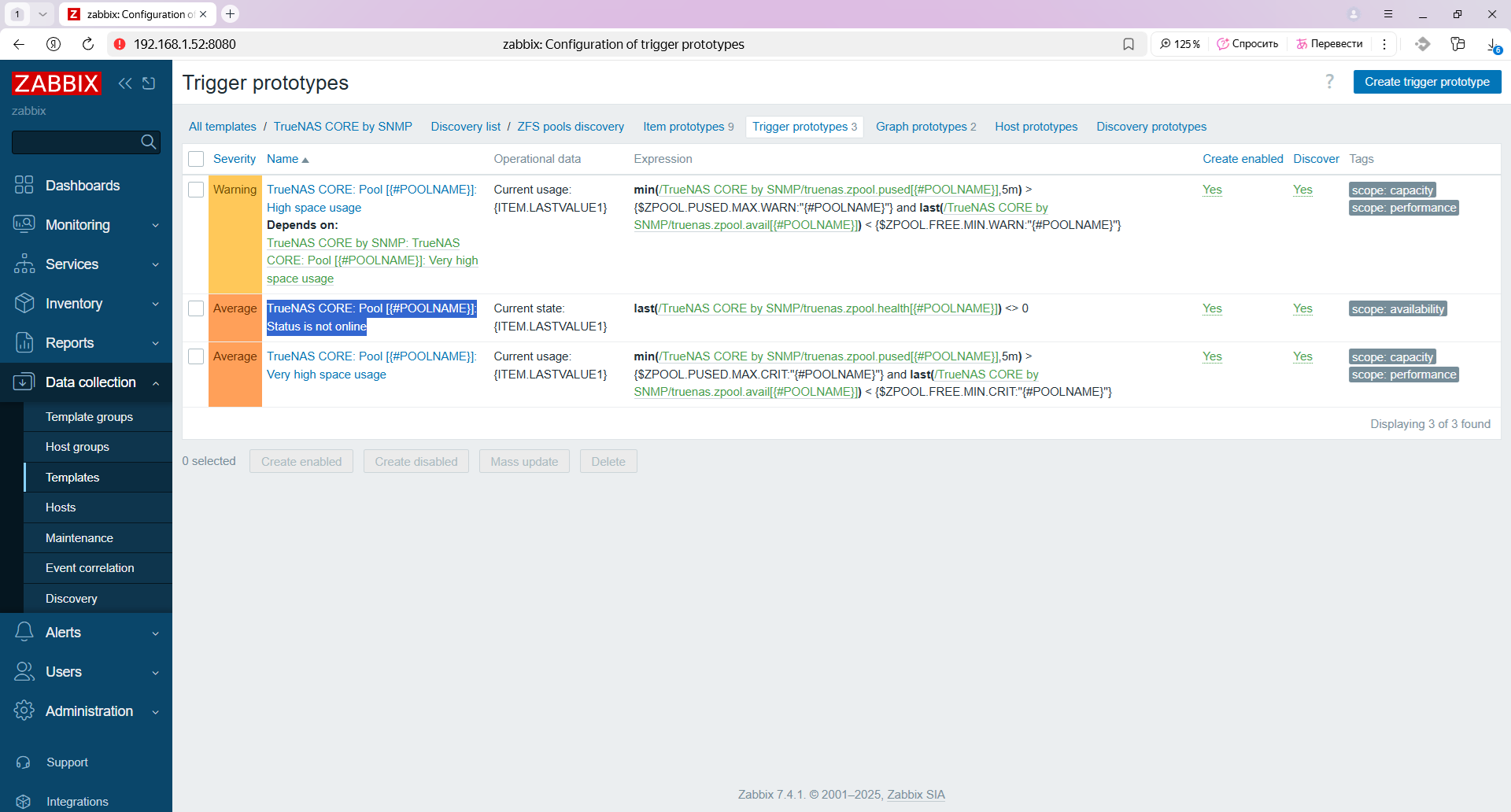Toggle Create enabled Yes for High space usage
Viewport: 1511px width, 812px height.
pyautogui.click(x=1212, y=190)
